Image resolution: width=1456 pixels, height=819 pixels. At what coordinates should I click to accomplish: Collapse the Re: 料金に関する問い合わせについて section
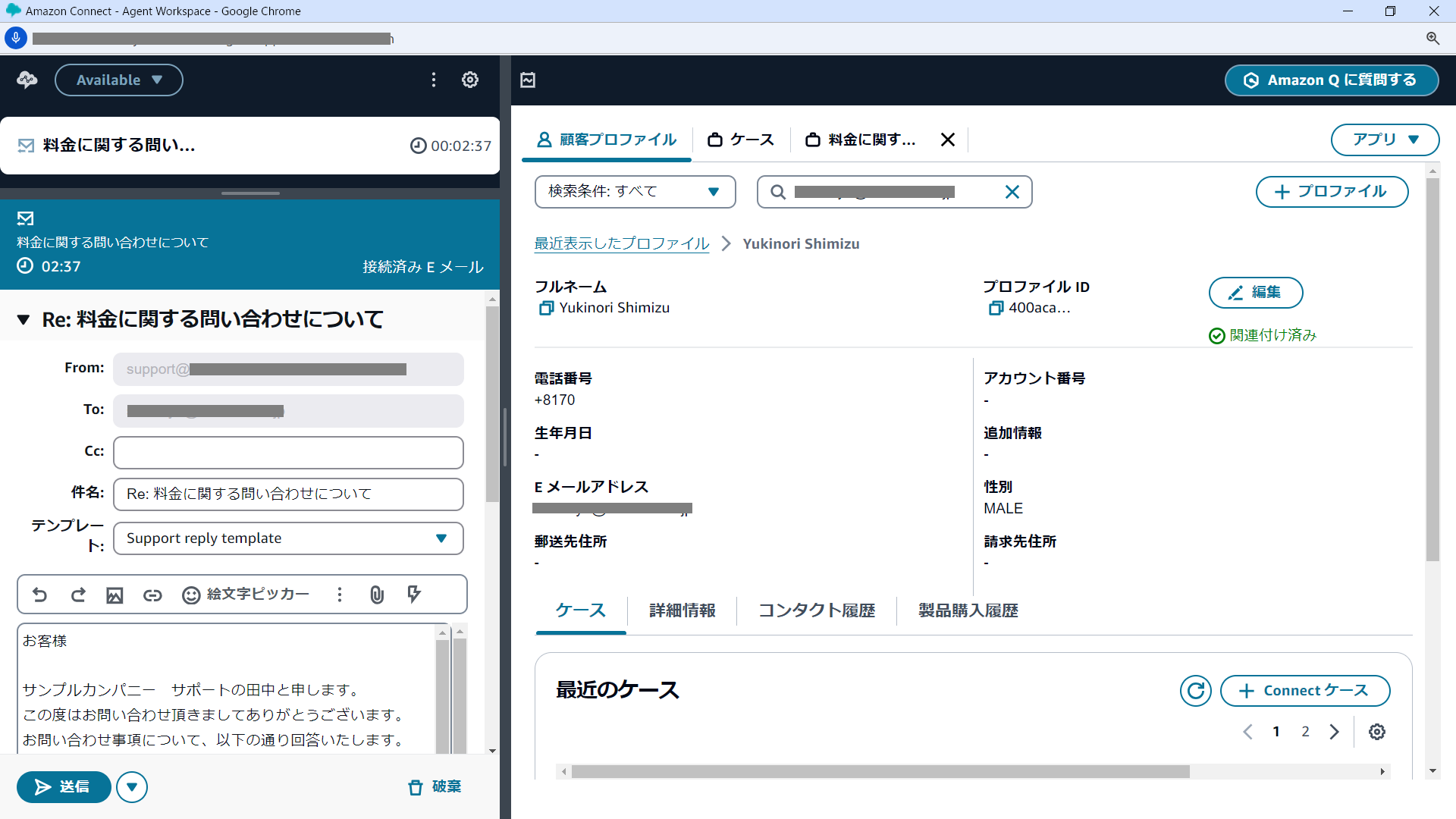(x=24, y=320)
